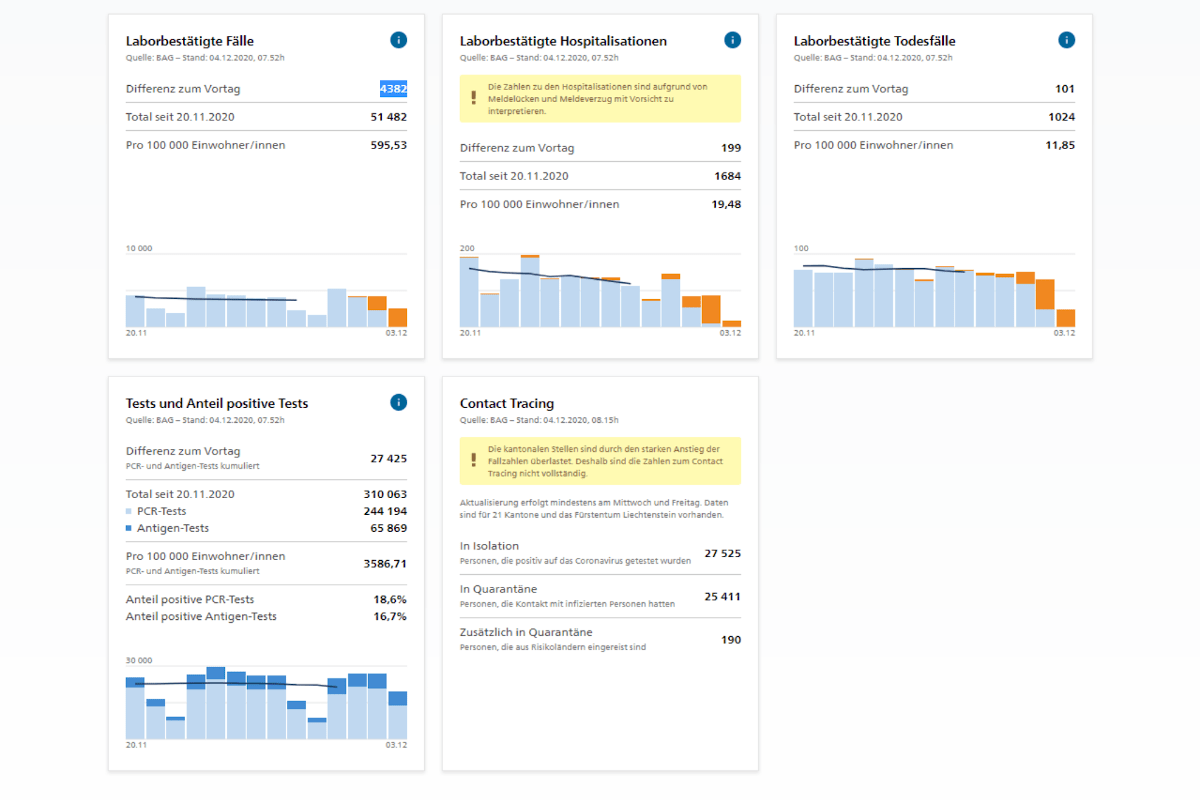
Task: Click Zusätzlich in Quarantäne value 190
Action: click(731, 639)
